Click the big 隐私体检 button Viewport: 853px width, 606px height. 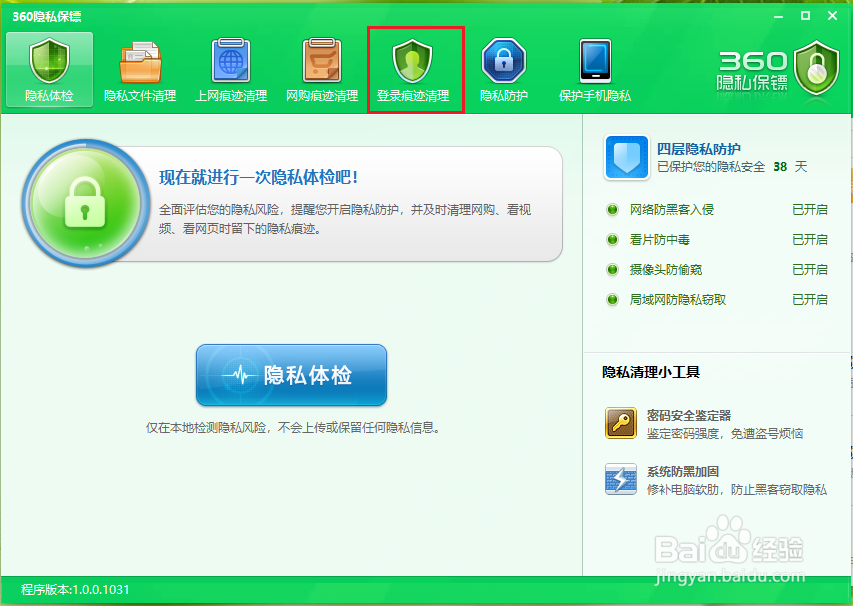coord(291,375)
